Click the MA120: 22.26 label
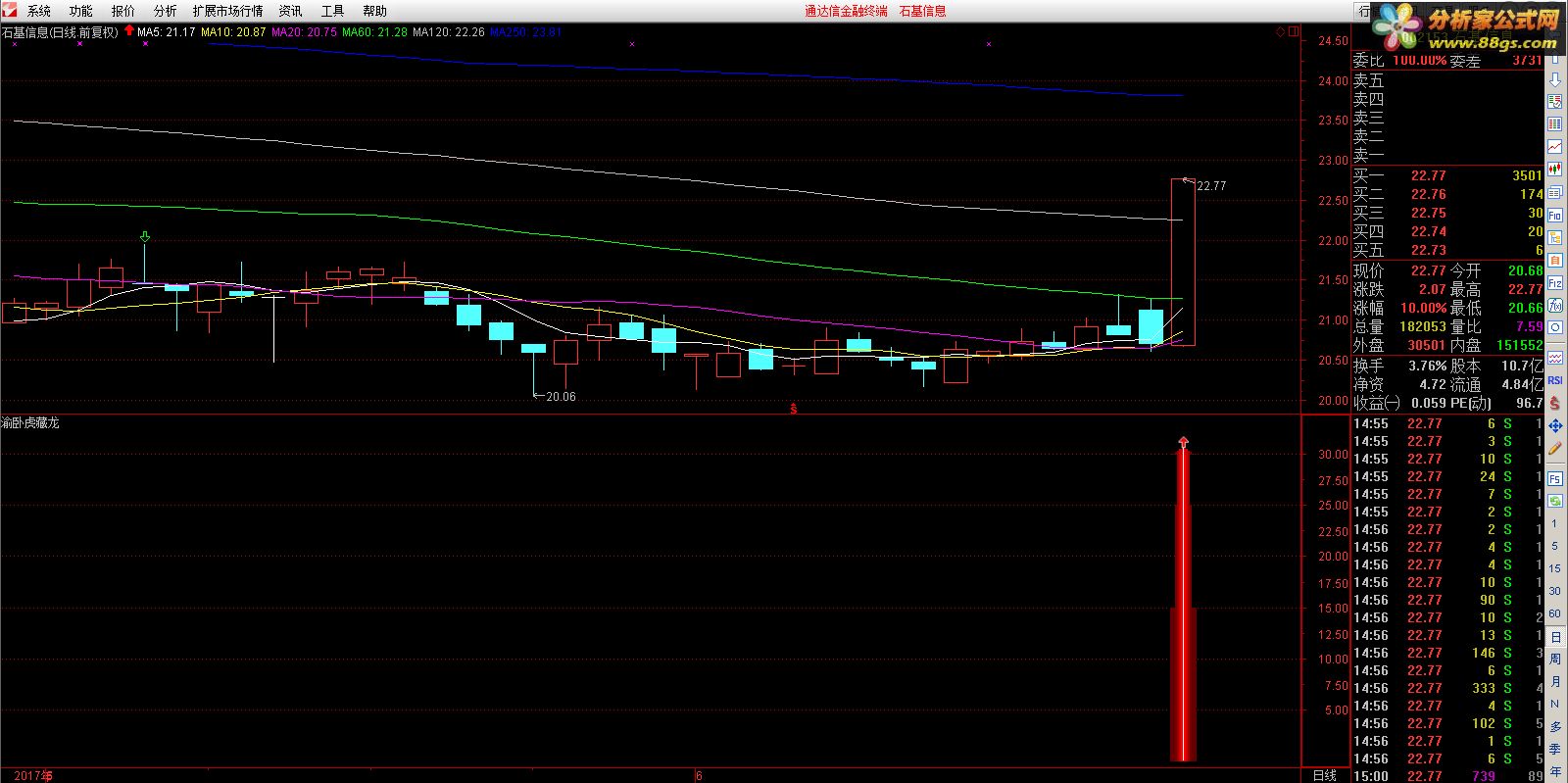Viewport: 1568px width, 783px height. point(449,32)
